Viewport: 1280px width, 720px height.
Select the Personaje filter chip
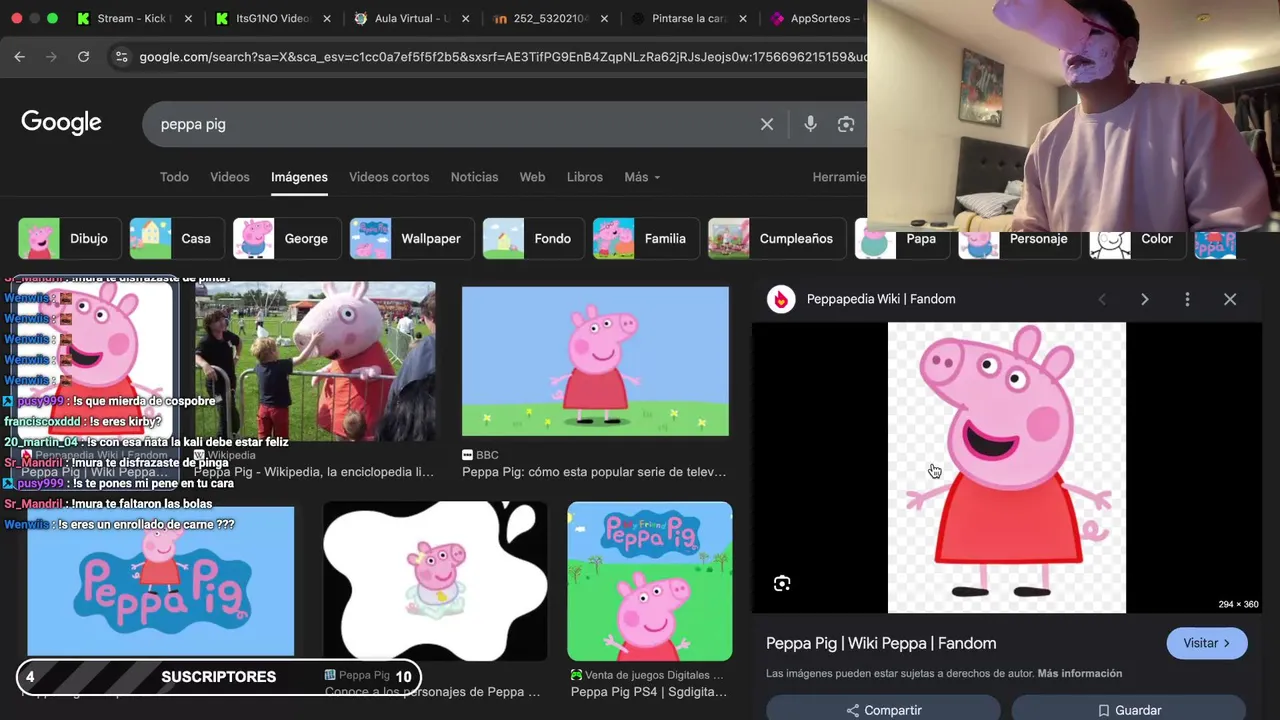pyautogui.click(x=1018, y=239)
